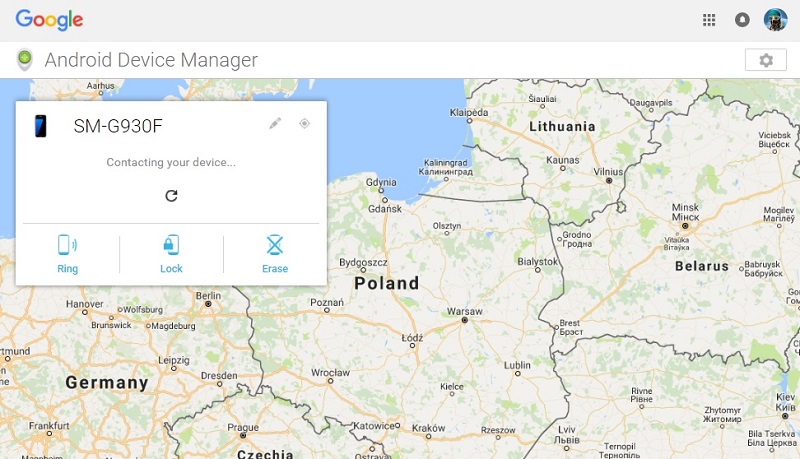Click the Aarhus label on map

(101, 86)
